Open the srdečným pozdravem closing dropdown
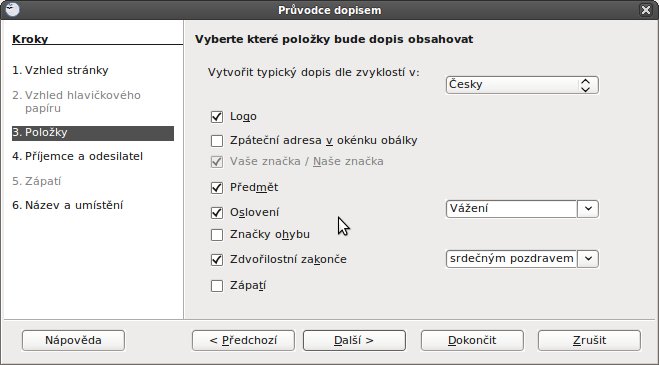Image resolution: width=659 pixels, height=365 pixels. point(588,259)
